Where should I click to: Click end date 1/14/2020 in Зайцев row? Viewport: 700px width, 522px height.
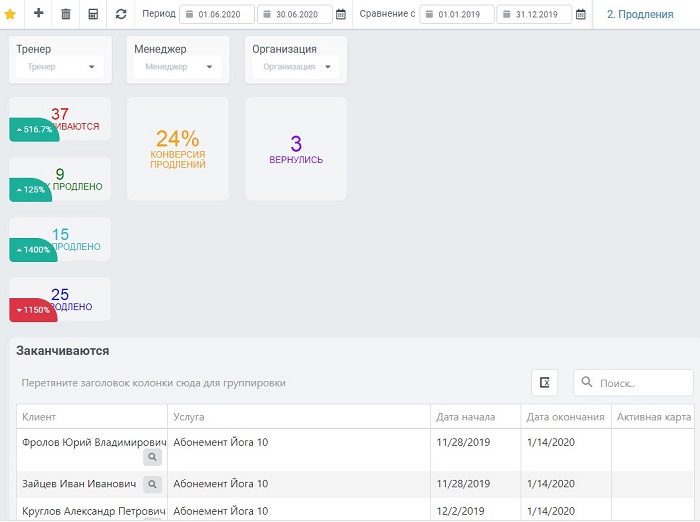click(550, 484)
